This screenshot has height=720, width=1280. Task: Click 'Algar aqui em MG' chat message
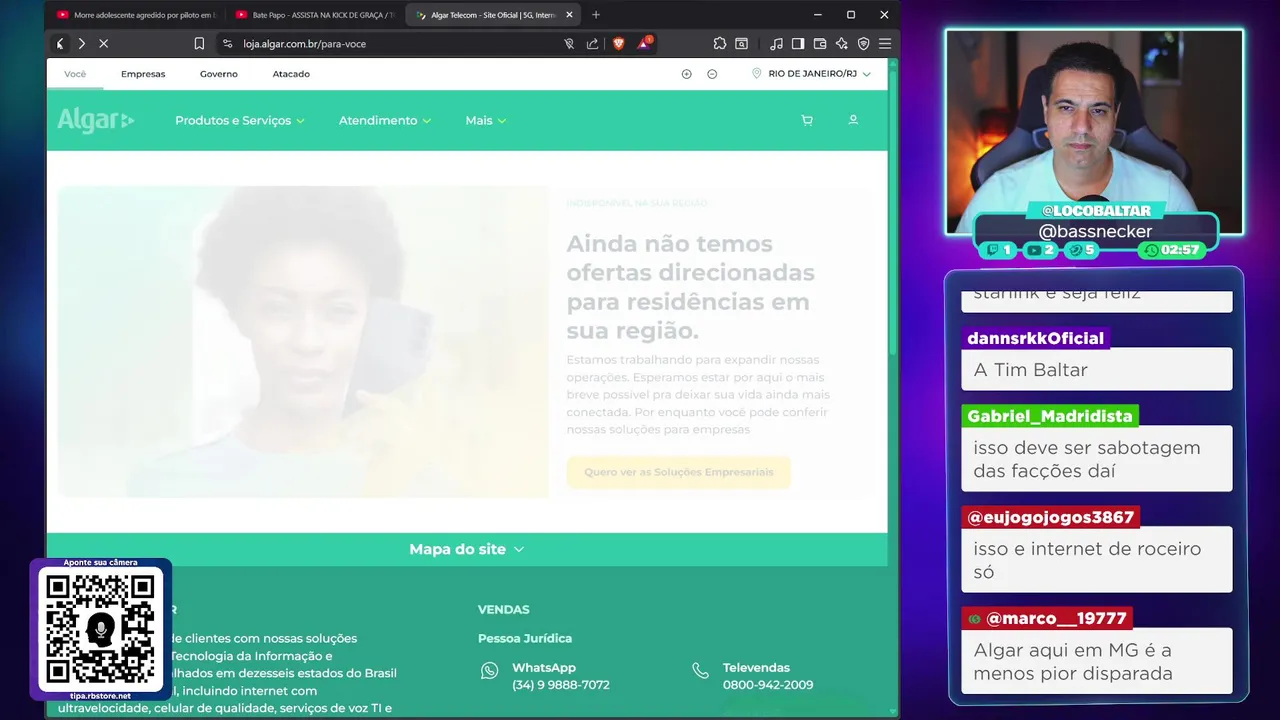tap(1097, 661)
